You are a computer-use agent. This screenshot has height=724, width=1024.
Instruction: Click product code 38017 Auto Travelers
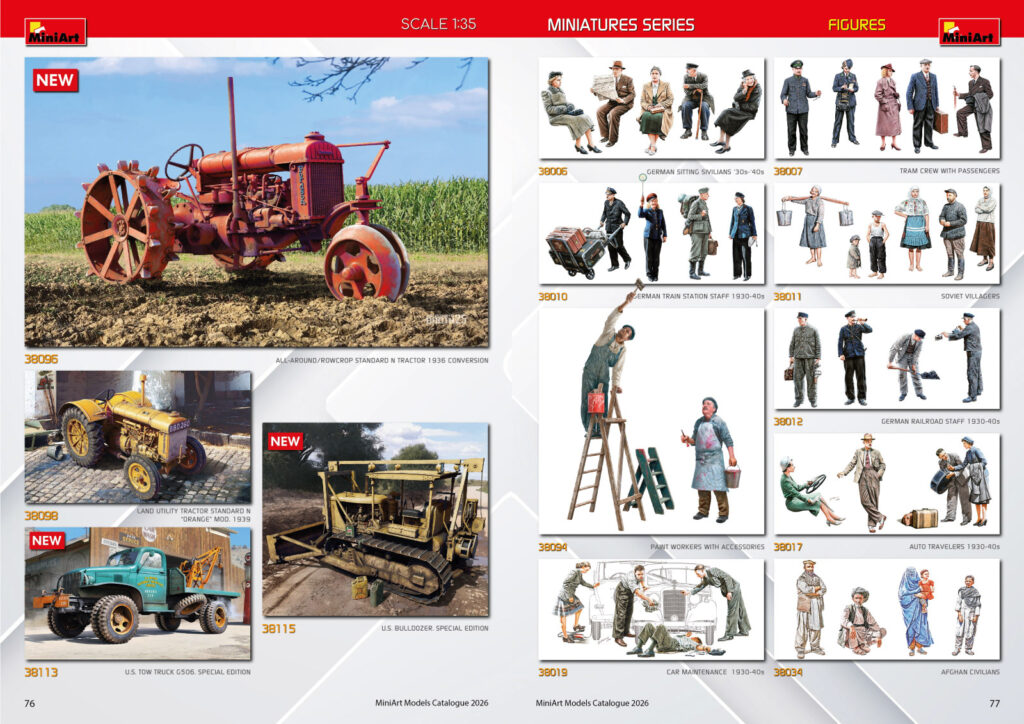788,547
